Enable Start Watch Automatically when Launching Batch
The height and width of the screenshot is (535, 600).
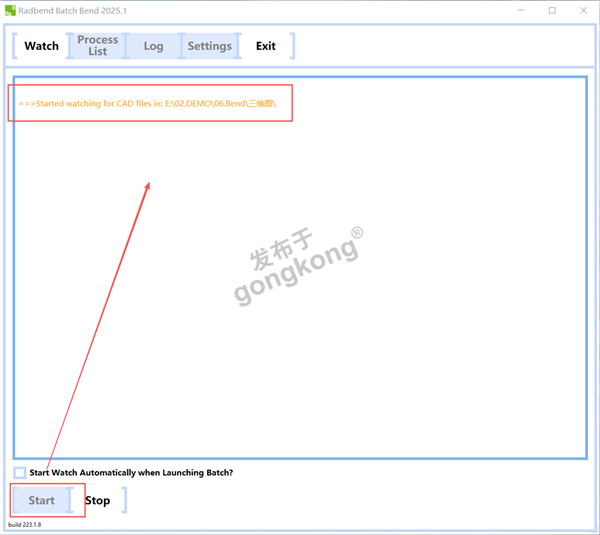20,473
